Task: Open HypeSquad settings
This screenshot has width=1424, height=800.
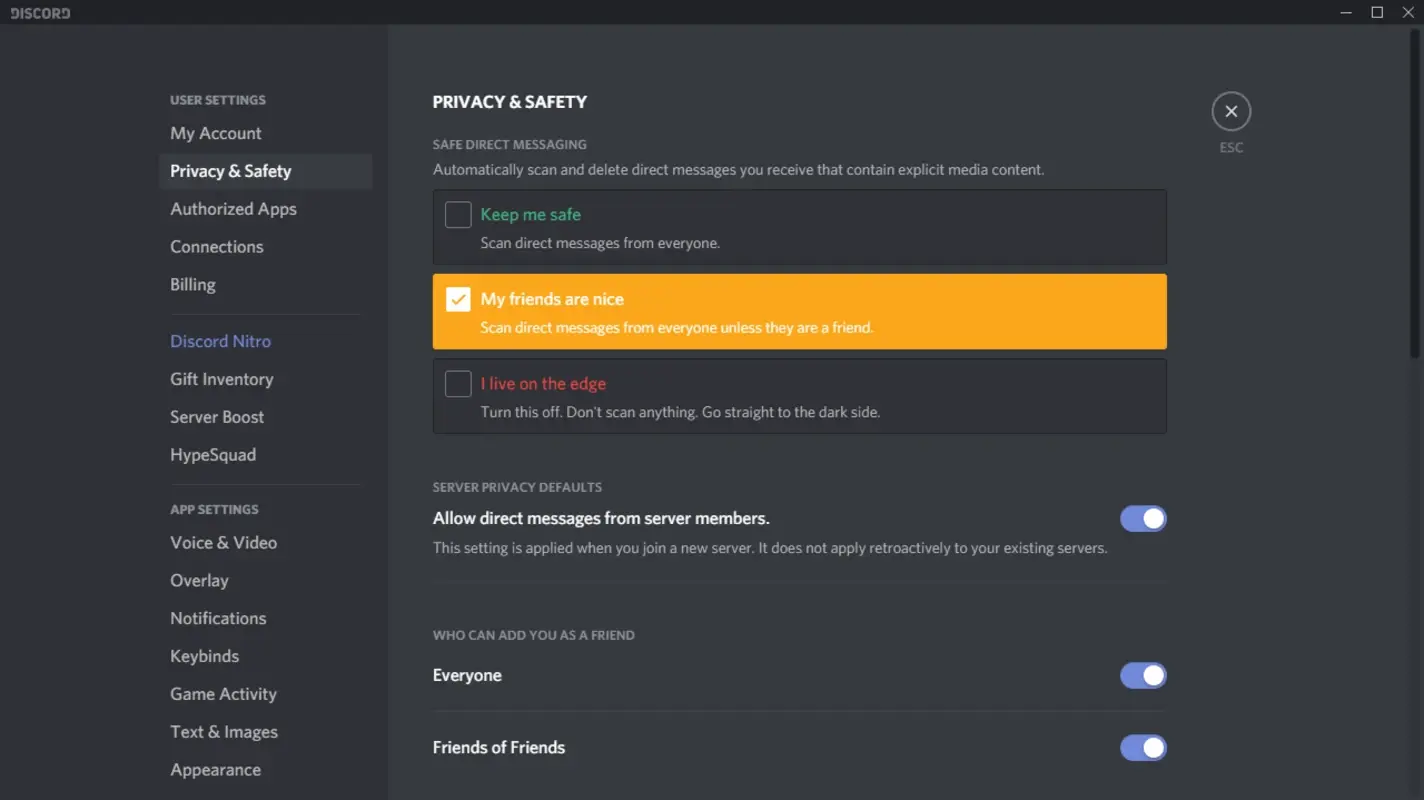Action: (213, 455)
